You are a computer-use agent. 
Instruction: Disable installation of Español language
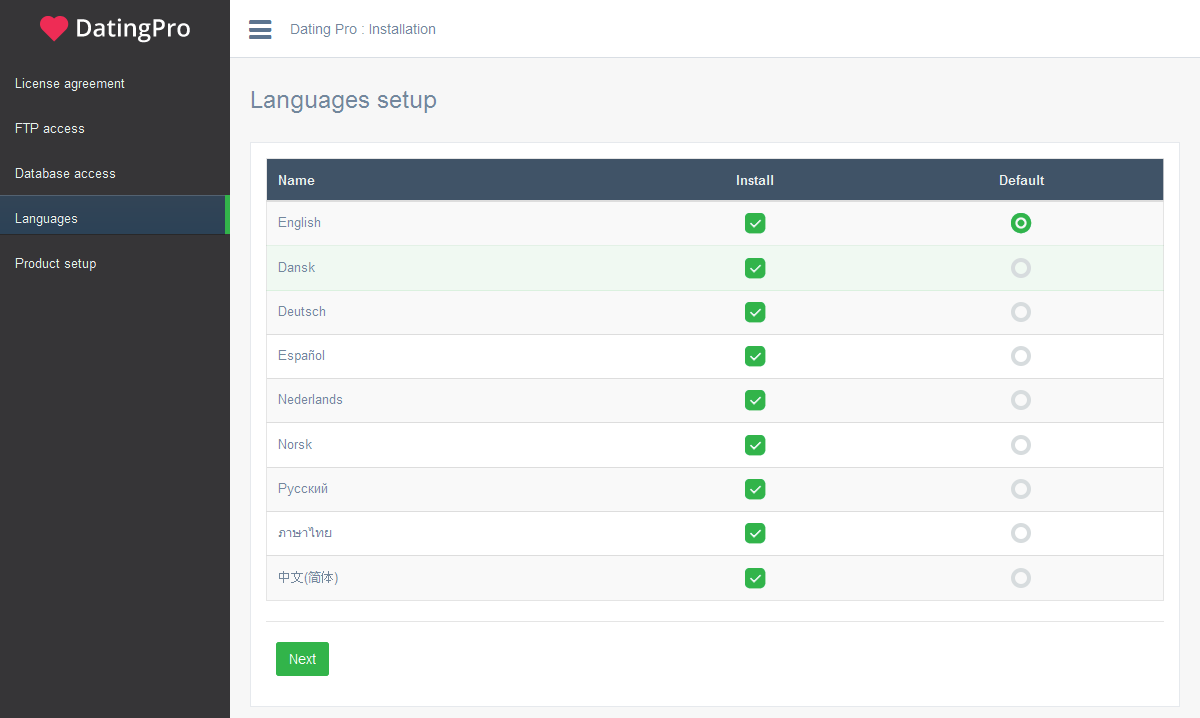(755, 356)
